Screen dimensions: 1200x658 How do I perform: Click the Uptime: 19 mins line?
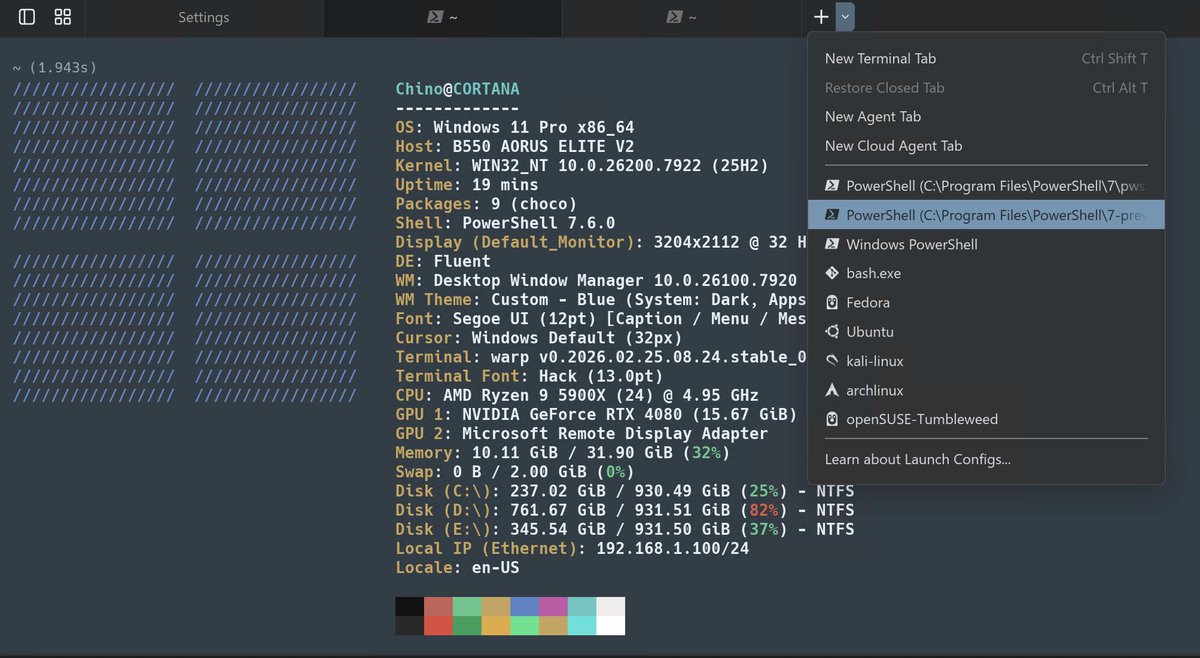pyautogui.click(x=467, y=185)
